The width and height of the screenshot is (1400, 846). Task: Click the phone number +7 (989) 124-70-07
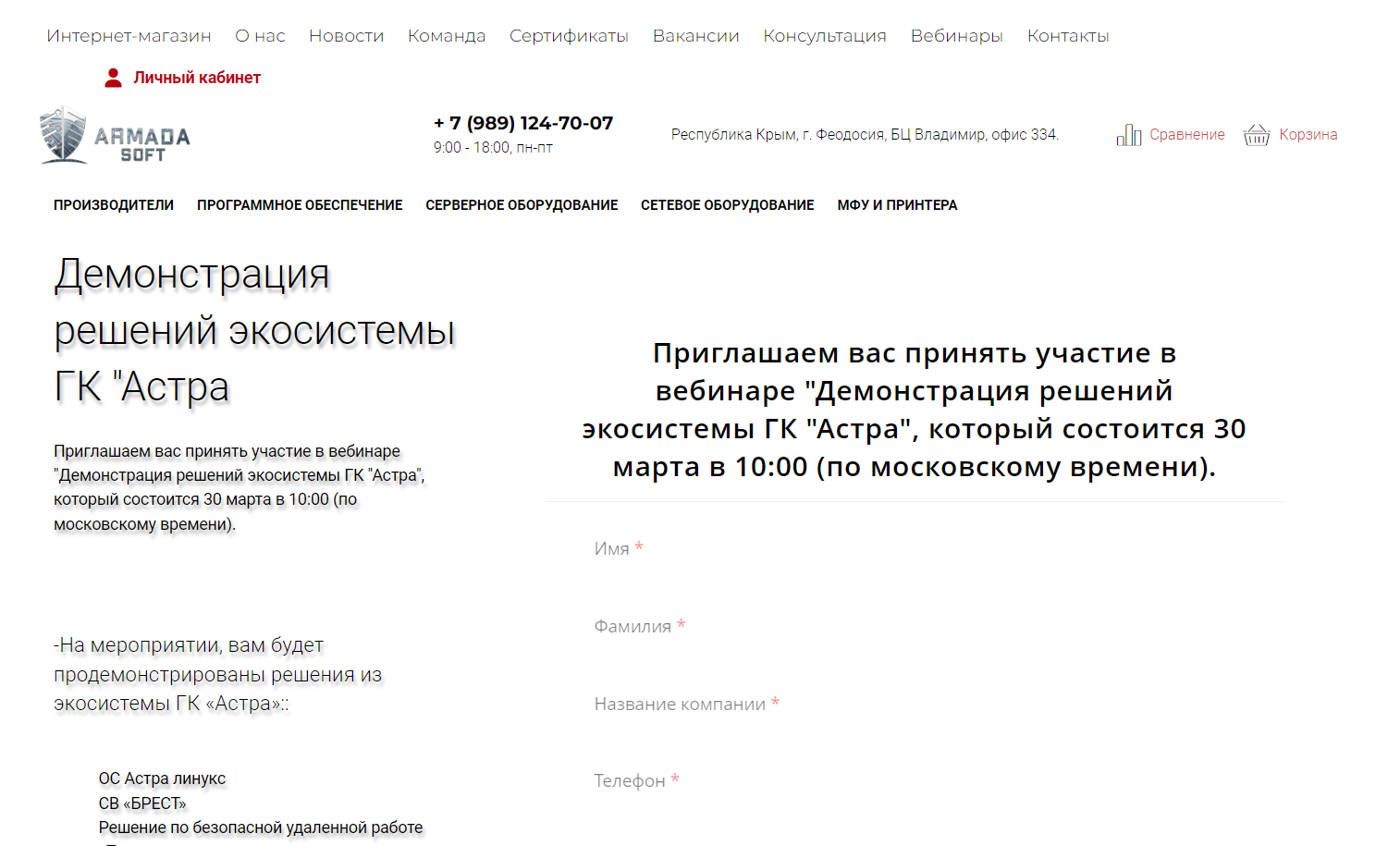pos(523,123)
